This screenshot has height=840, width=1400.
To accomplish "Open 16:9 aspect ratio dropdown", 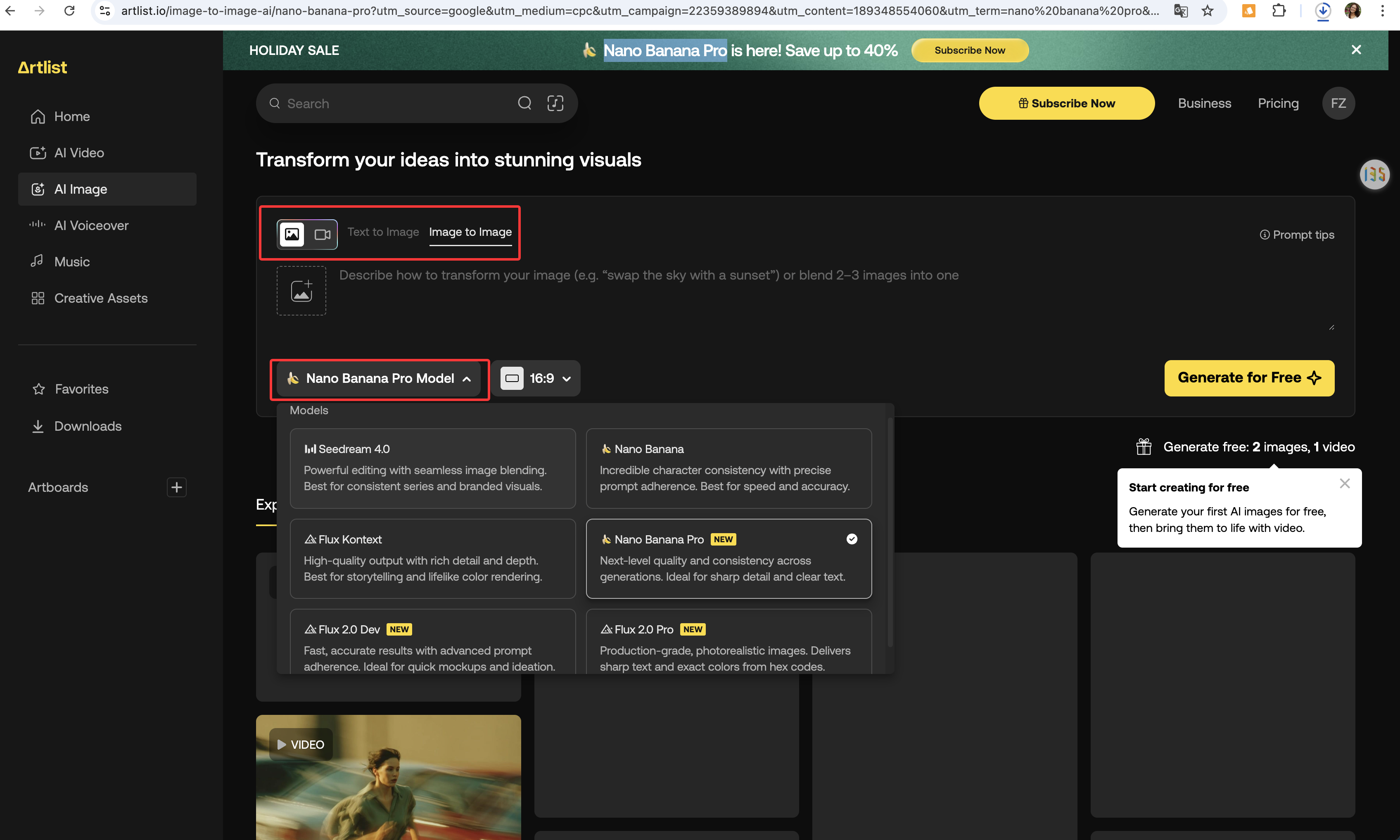I will coord(536,379).
